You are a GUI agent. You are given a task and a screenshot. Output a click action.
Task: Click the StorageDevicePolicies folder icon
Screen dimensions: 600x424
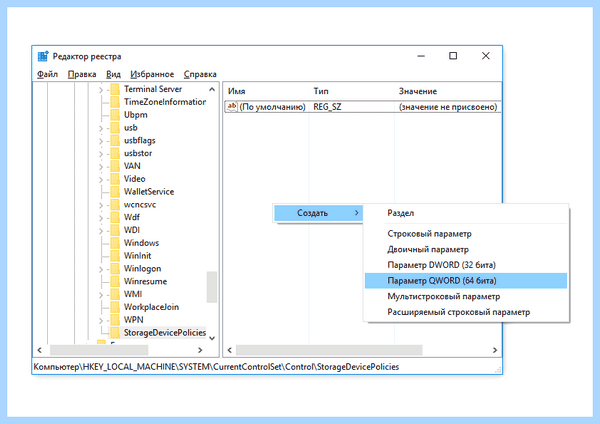[x=115, y=333]
